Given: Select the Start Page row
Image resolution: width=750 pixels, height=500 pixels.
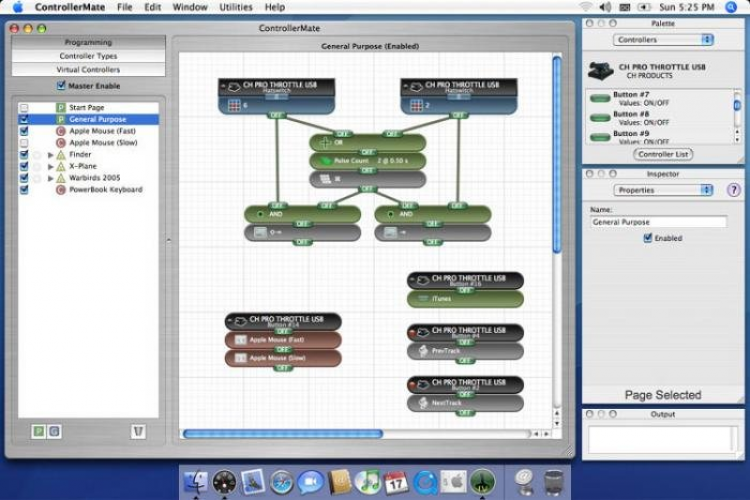Looking at the screenshot, I should (88, 108).
